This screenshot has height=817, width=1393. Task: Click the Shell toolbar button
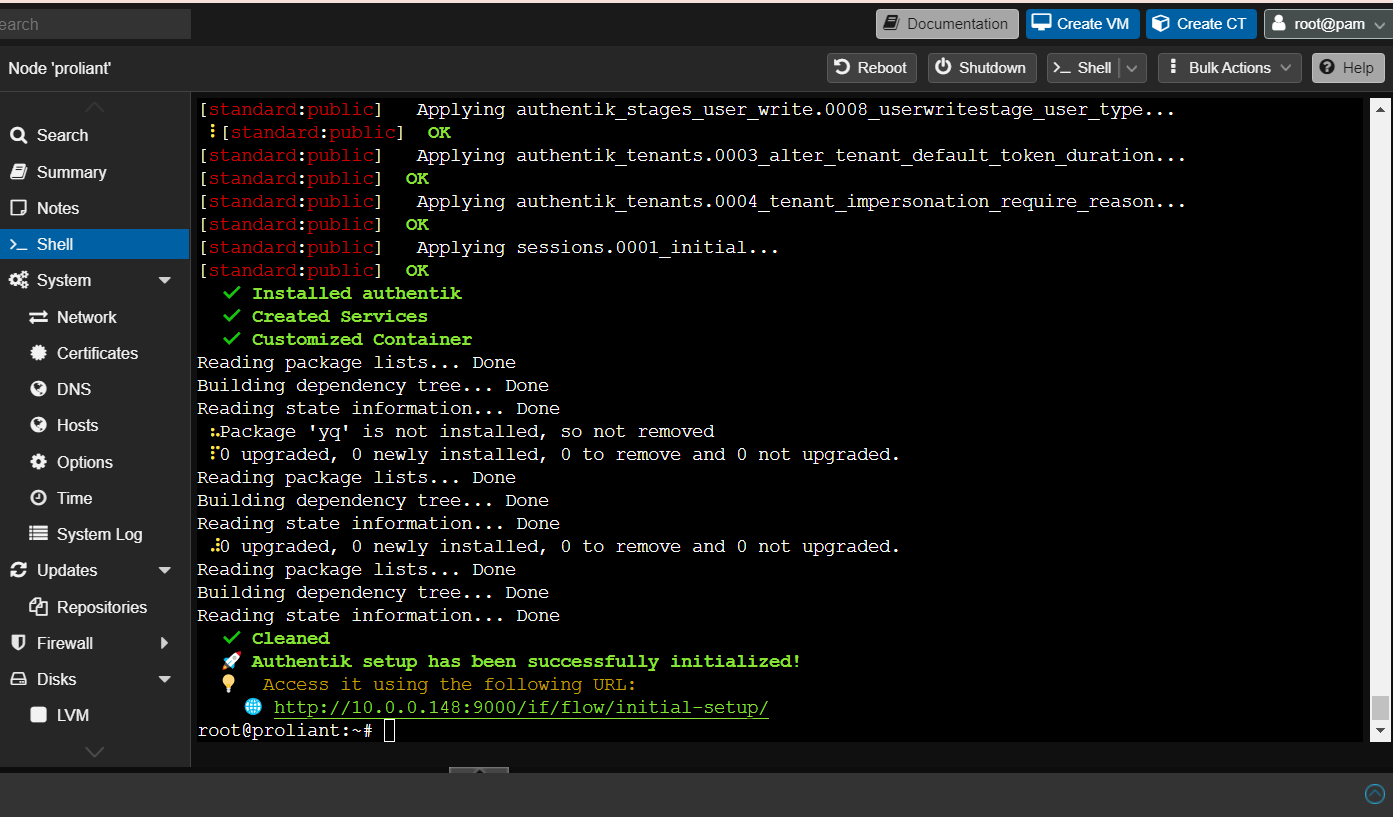(x=1083, y=68)
